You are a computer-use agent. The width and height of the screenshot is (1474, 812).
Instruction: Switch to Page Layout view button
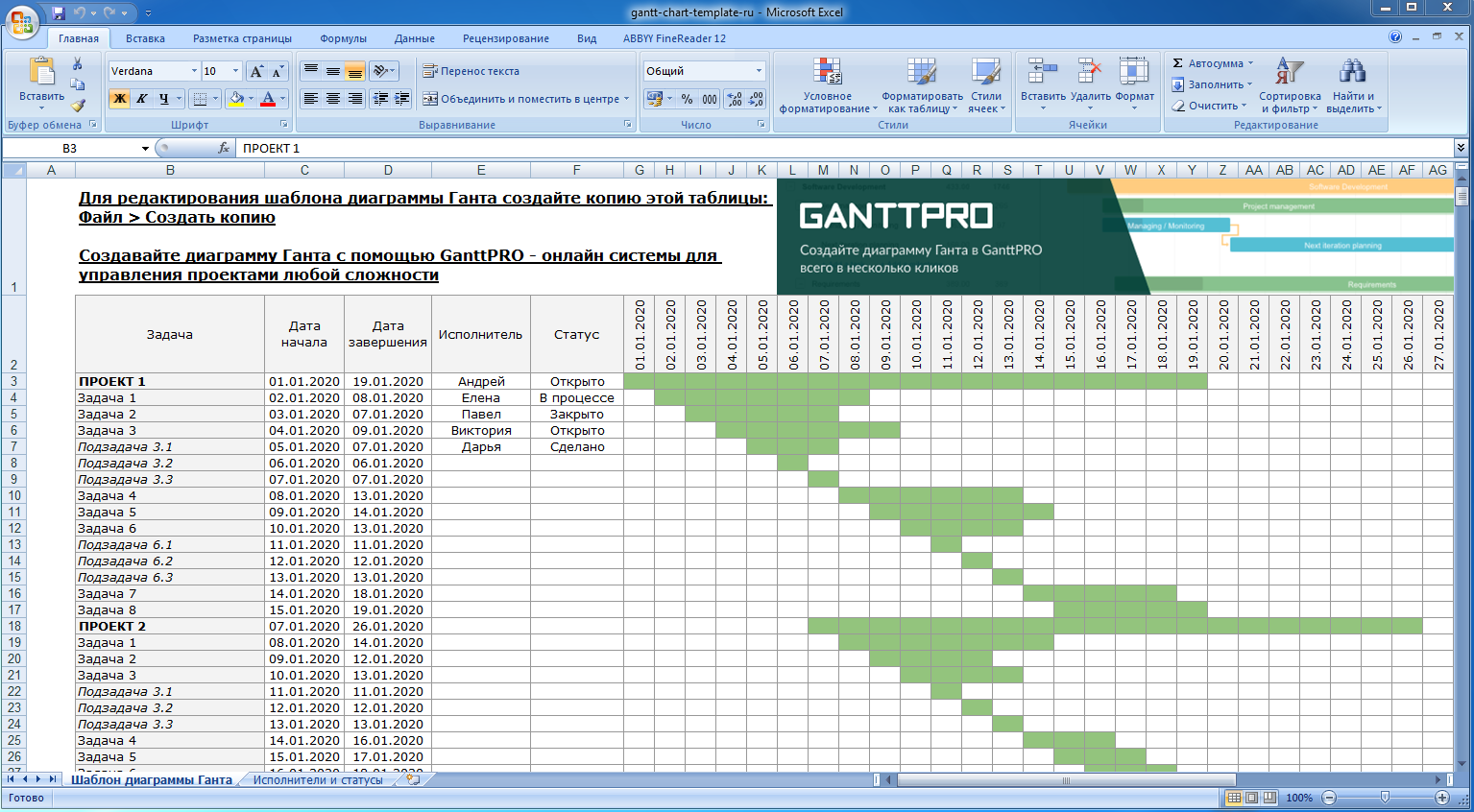(1252, 798)
